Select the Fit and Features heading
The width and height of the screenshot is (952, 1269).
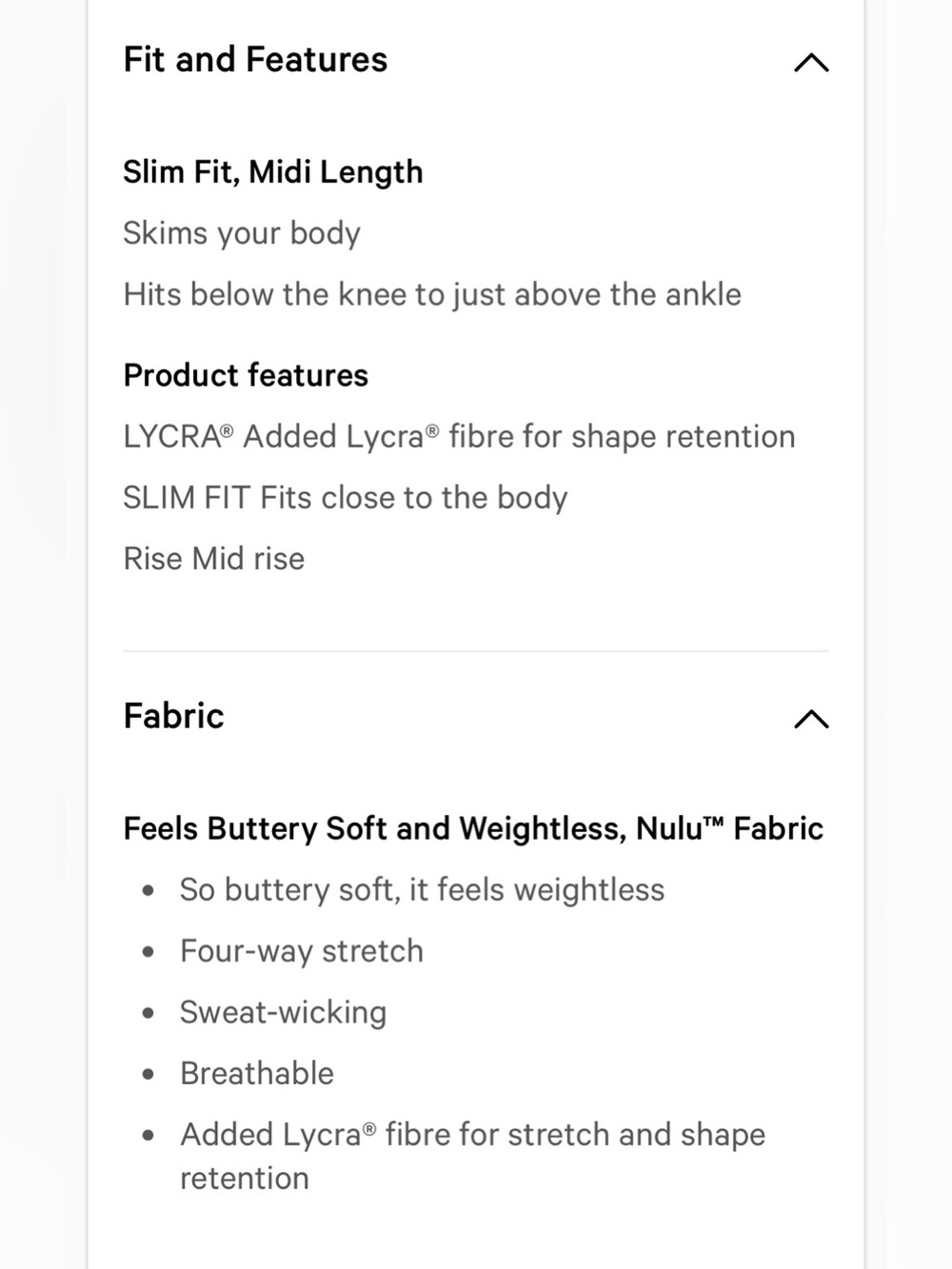point(255,60)
